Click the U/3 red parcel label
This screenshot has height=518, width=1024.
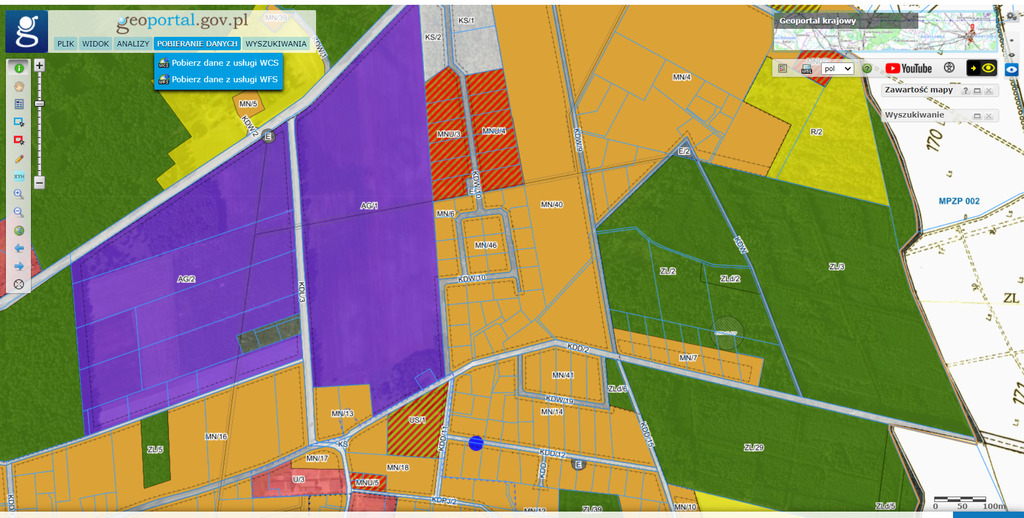(298, 479)
